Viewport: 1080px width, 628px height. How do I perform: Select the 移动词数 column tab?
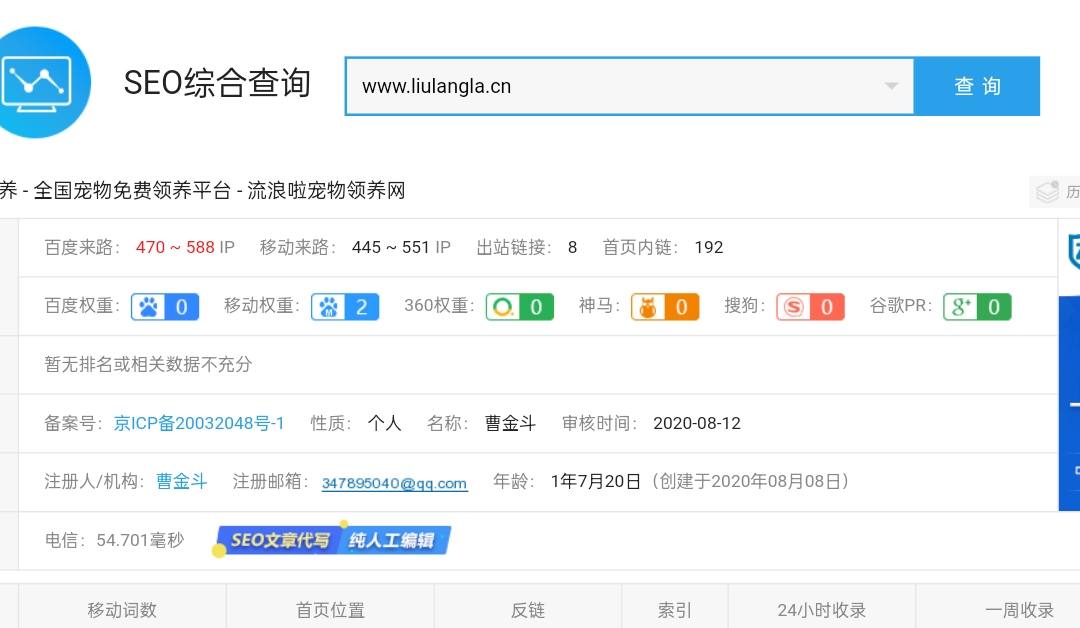pos(122,610)
